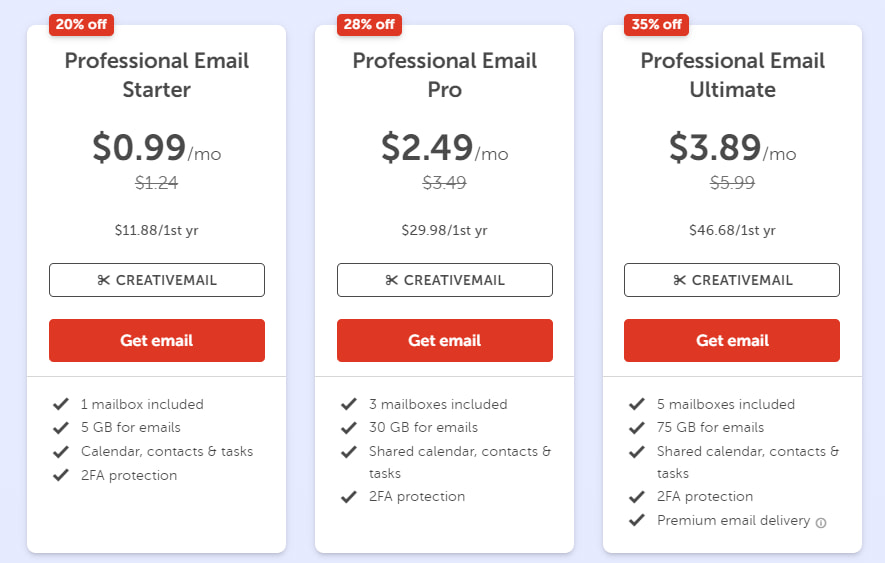This screenshot has width=885, height=563.
Task: Click the checkmark next to 75 GB for emails
Action: tap(636, 428)
